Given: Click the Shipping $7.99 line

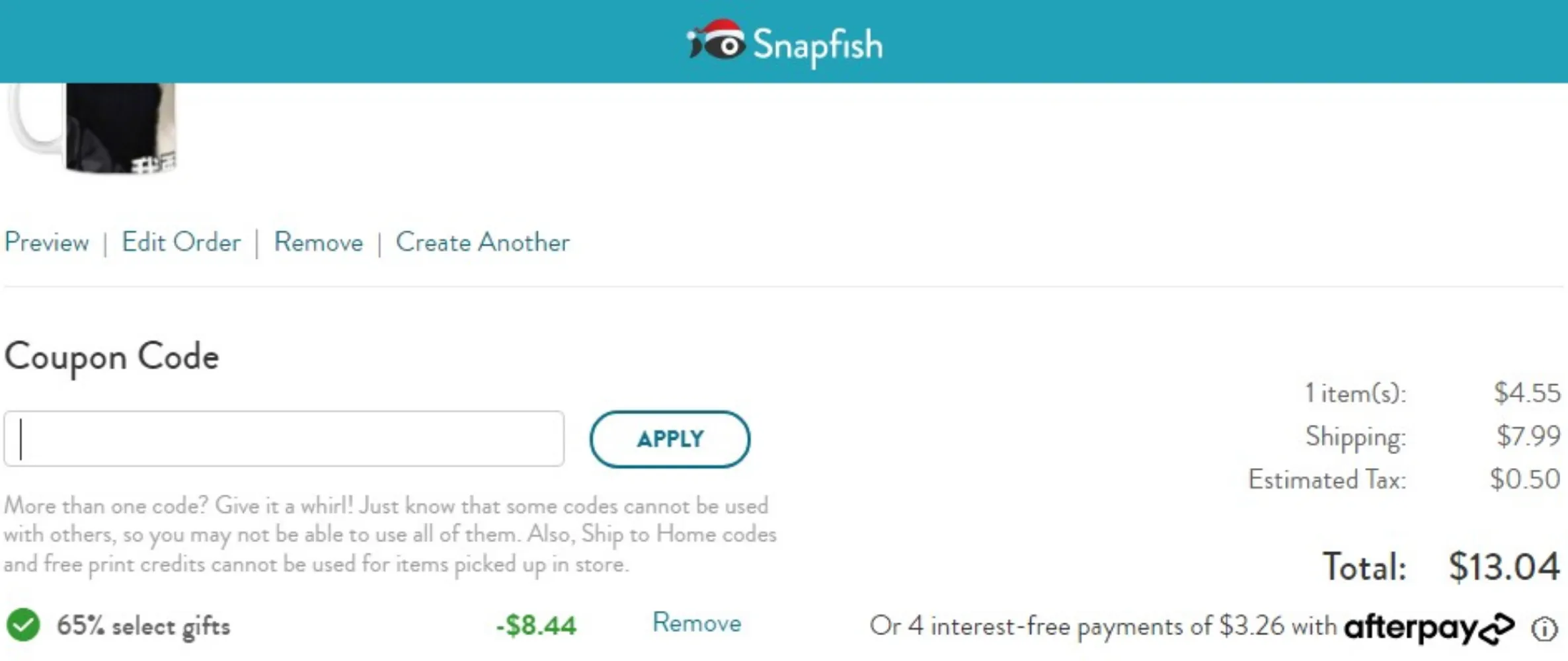Looking at the screenshot, I should click(x=1432, y=436).
